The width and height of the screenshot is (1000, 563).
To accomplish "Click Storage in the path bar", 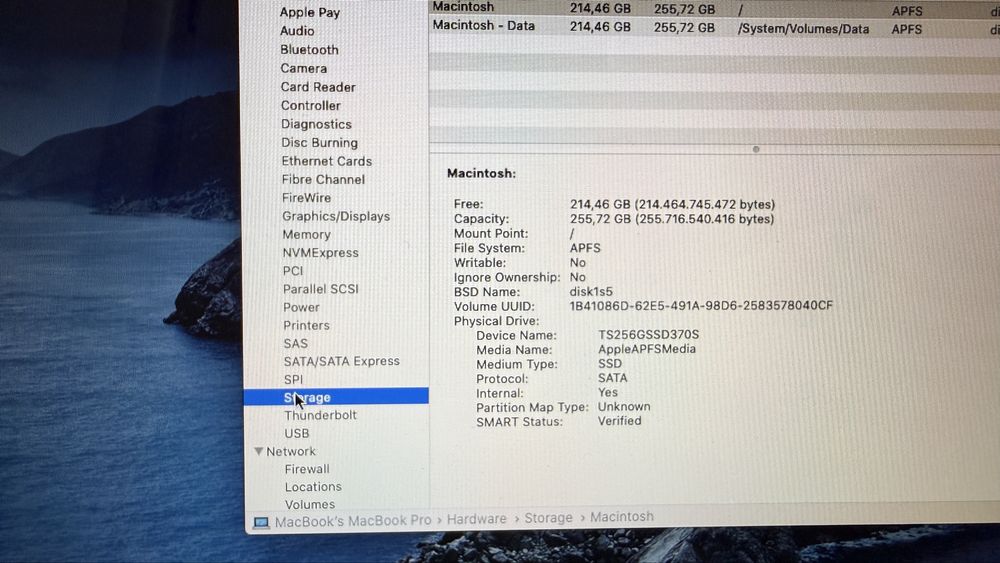I will (x=548, y=518).
